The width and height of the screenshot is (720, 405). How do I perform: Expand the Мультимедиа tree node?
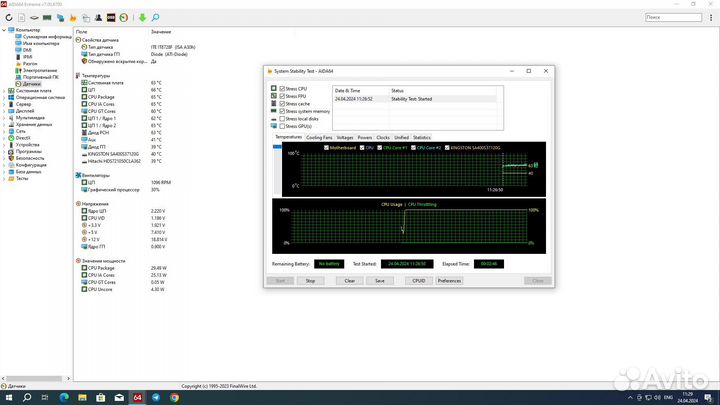(4, 118)
